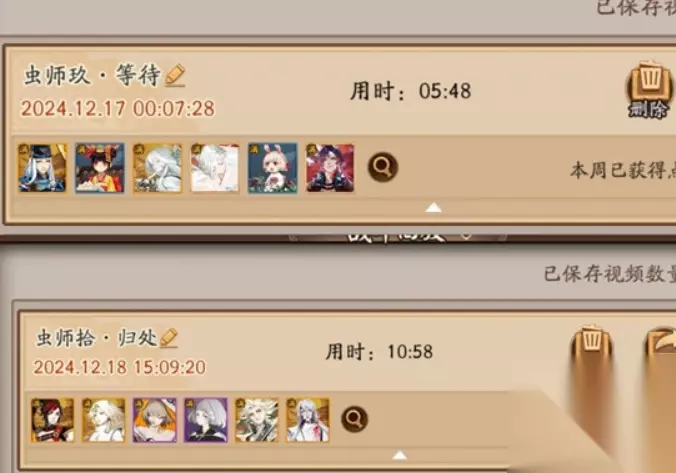Delete the 虫师玖·等待 record via trash icon
Viewport: 676px width, 473px height.
coord(650,91)
